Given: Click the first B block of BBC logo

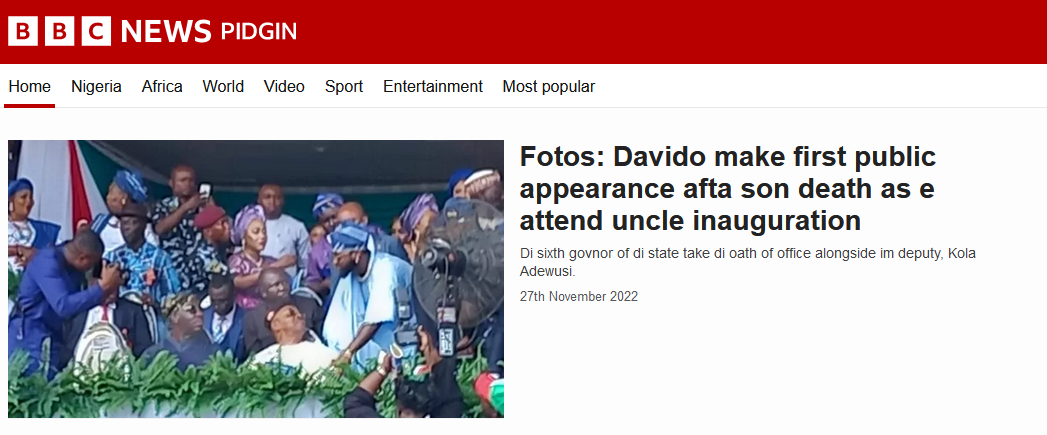Looking at the screenshot, I should tap(23, 31).
